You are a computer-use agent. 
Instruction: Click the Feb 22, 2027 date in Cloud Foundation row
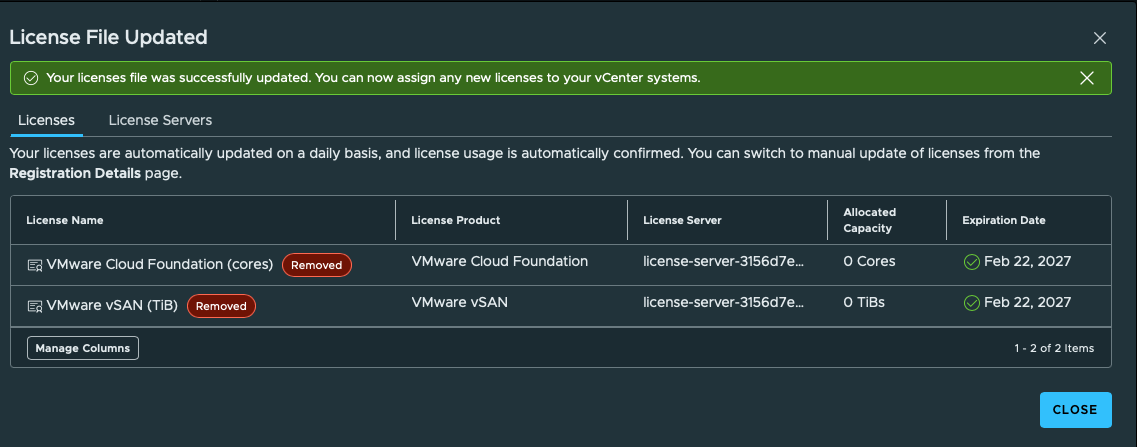pyautogui.click(x=1028, y=261)
